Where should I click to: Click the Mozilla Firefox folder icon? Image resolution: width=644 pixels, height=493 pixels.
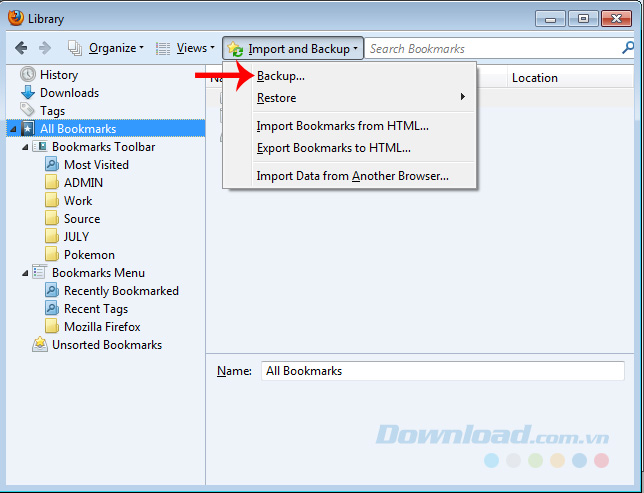52,326
